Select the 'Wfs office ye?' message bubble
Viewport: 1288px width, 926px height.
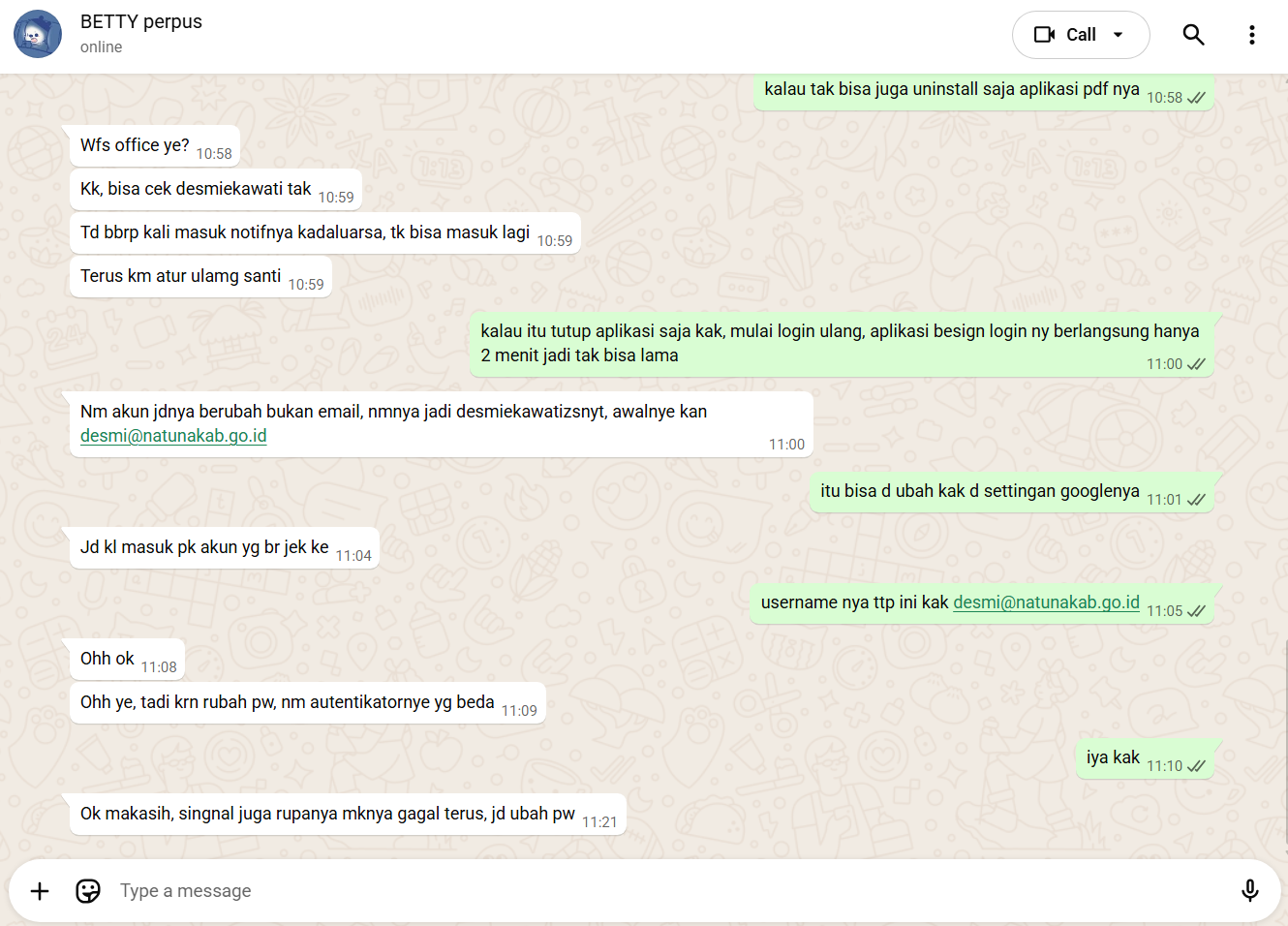[155, 146]
